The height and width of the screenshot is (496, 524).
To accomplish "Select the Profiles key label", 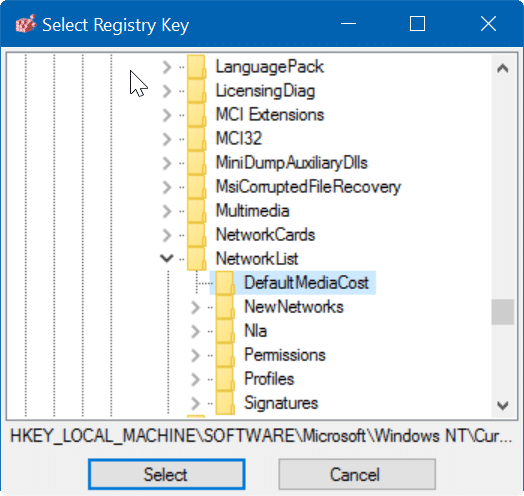I will (x=269, y=379).
